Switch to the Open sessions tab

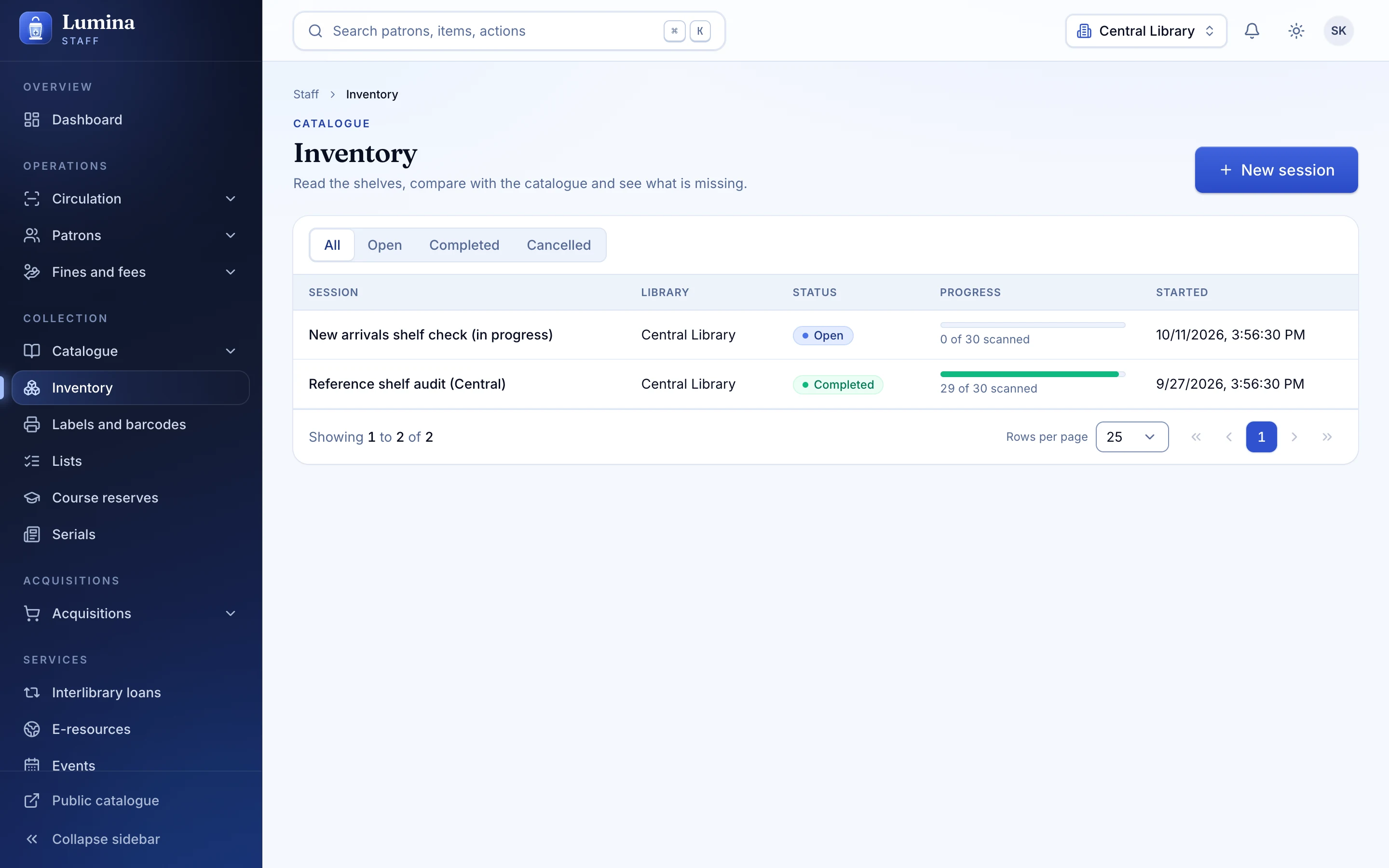click(x=384, y=245)
